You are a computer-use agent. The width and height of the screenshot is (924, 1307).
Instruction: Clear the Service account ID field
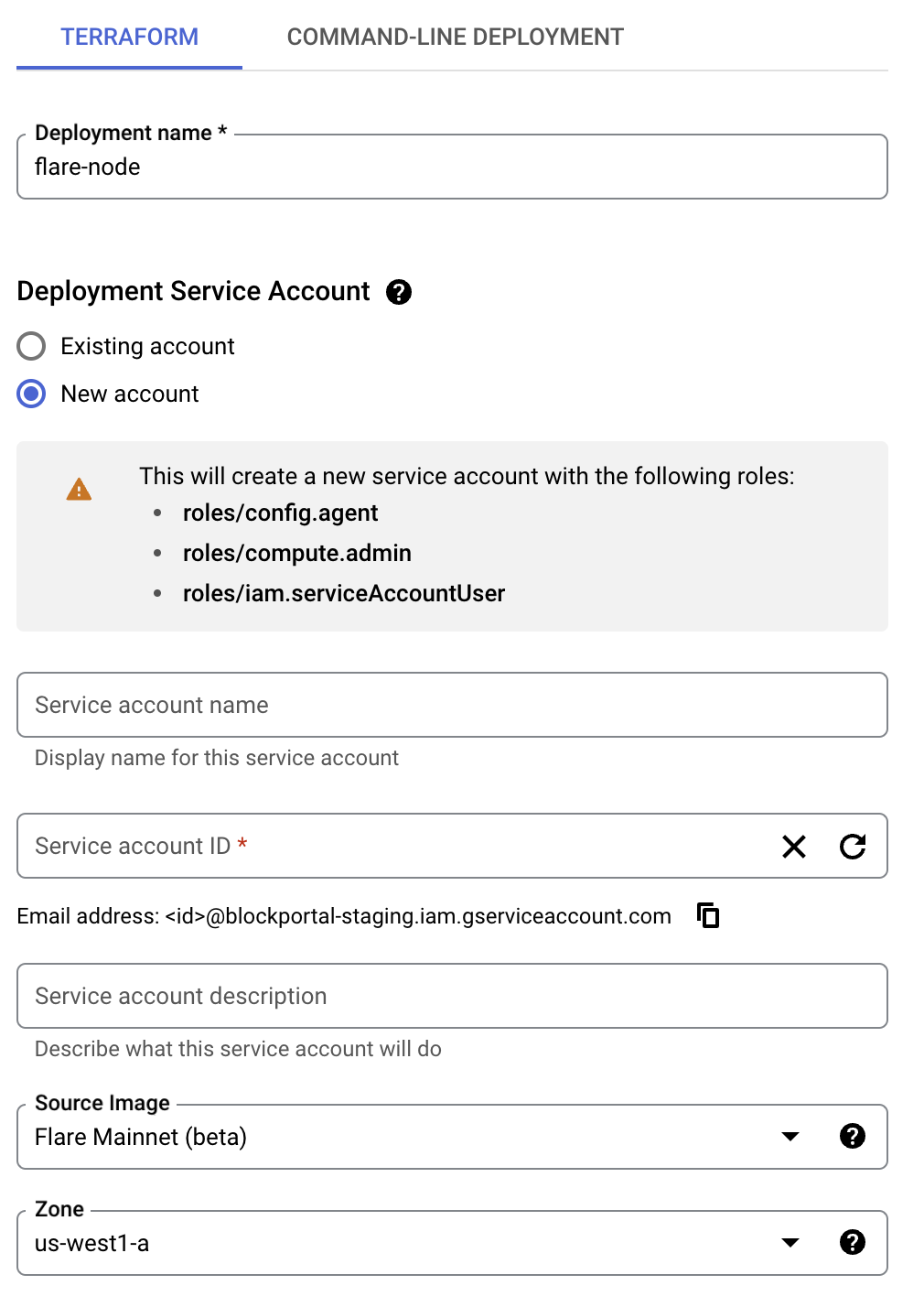794,847
